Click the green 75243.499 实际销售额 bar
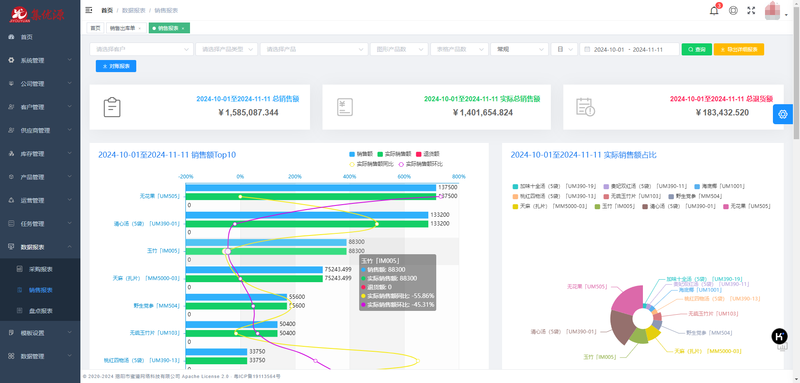 point(254,278)
